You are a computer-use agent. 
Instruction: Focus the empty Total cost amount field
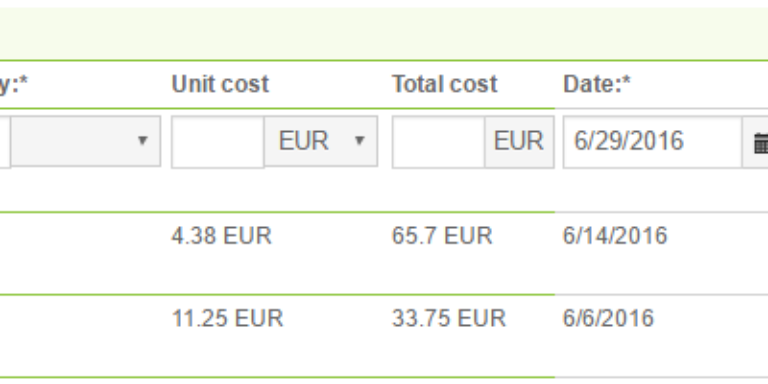coord(438,142)
